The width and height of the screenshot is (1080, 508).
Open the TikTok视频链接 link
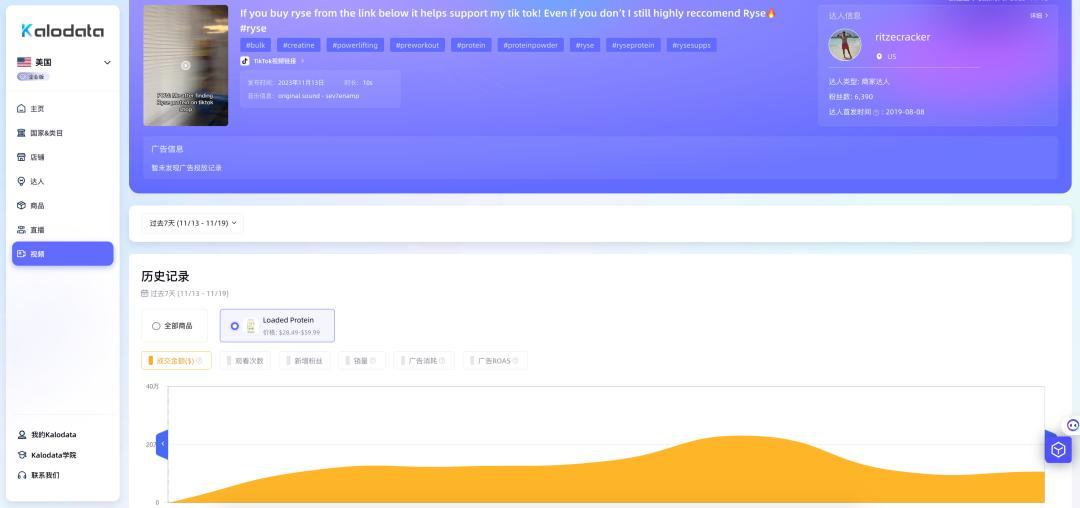click(x=275, y=61)
